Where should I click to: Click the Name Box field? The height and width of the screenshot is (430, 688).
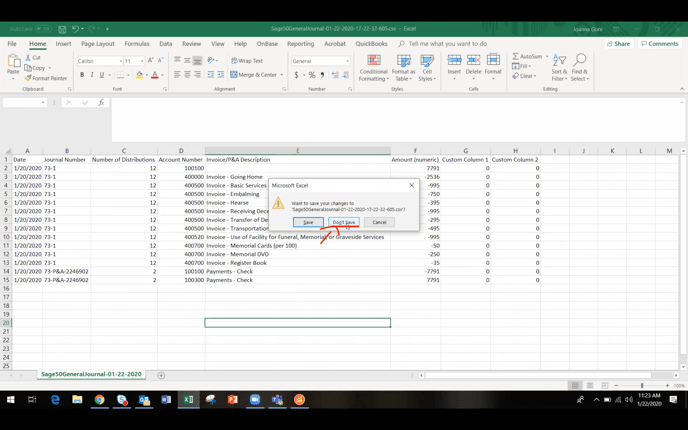[24, 102]
